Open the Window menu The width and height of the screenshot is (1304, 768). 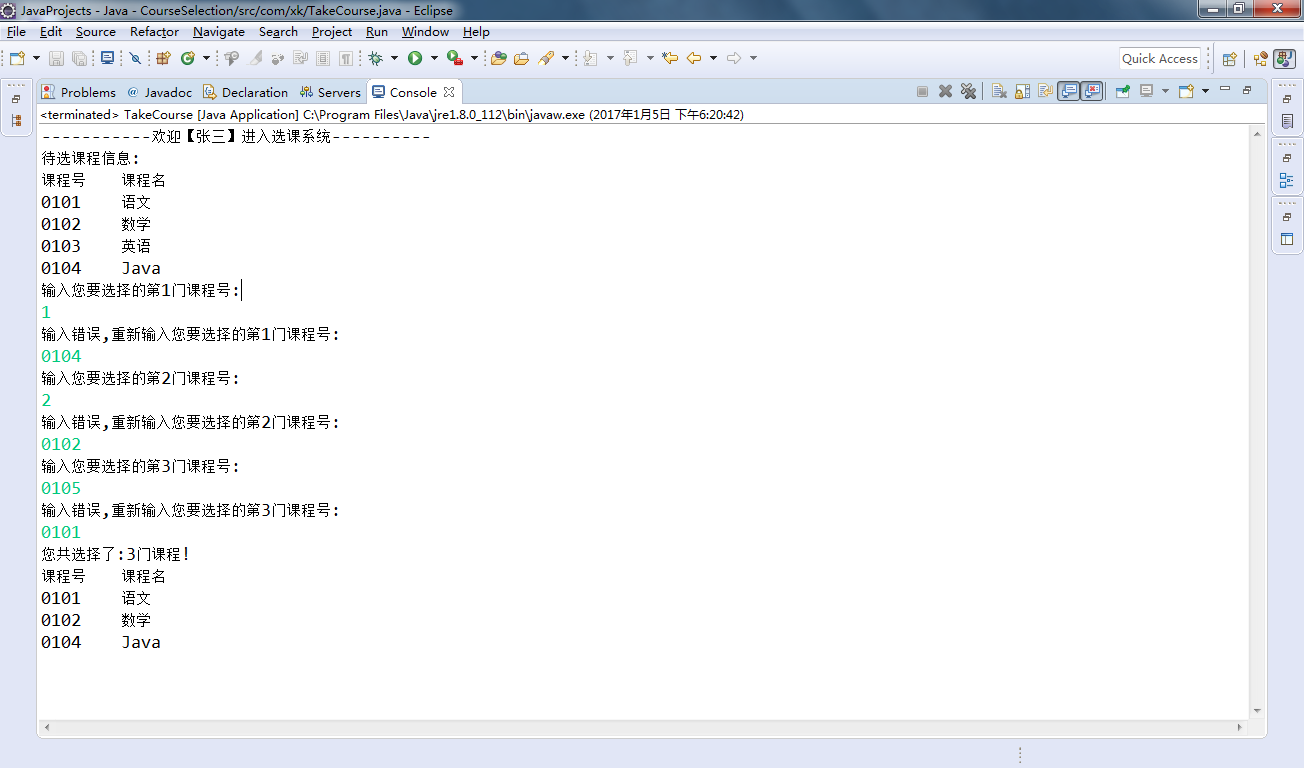click(425, 32)
